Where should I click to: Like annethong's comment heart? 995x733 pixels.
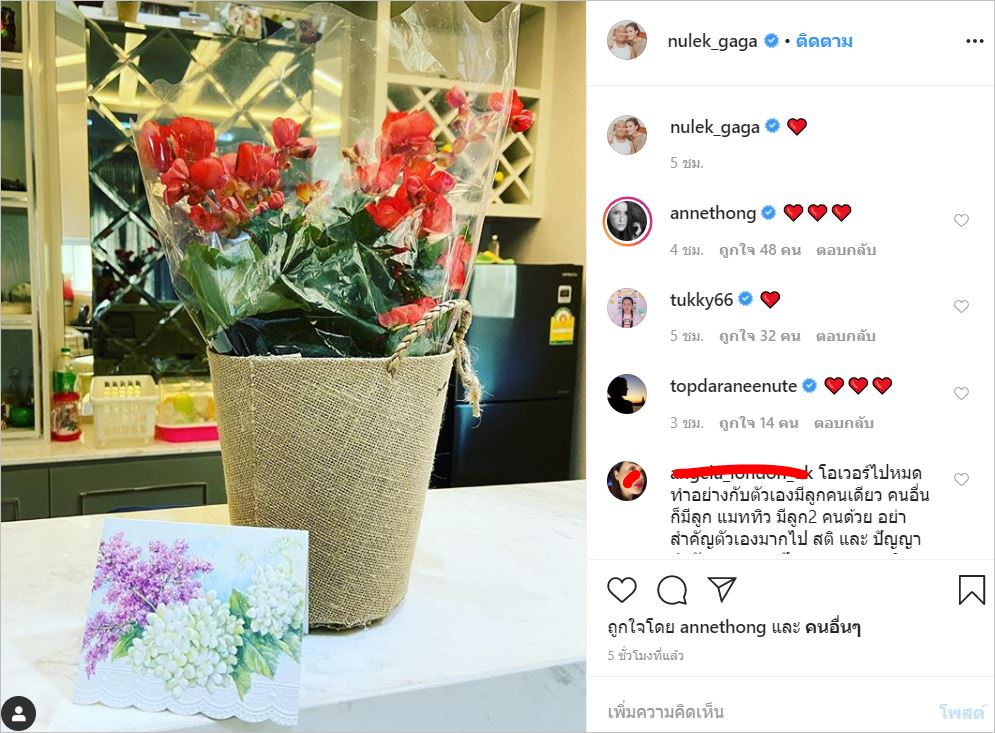point(961,220)
